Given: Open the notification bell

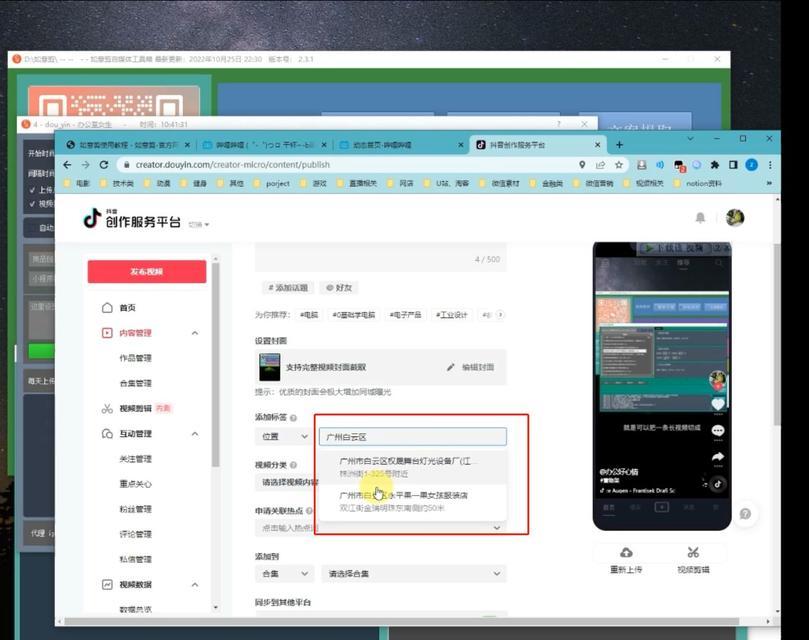Looking at the screenshot, I should [x=700, y=218].
